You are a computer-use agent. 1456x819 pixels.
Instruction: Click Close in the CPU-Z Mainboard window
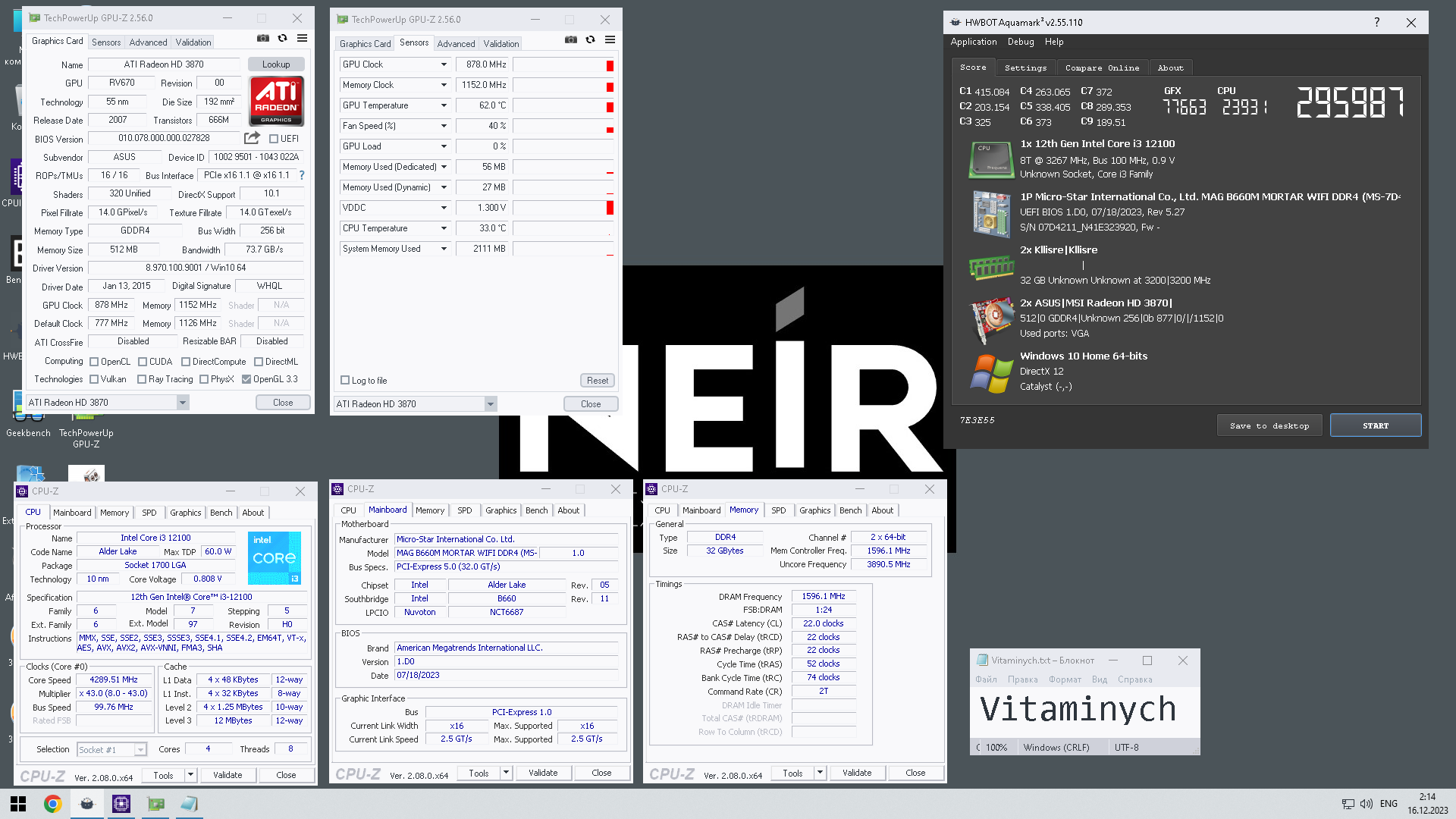[x=601, y=773]
